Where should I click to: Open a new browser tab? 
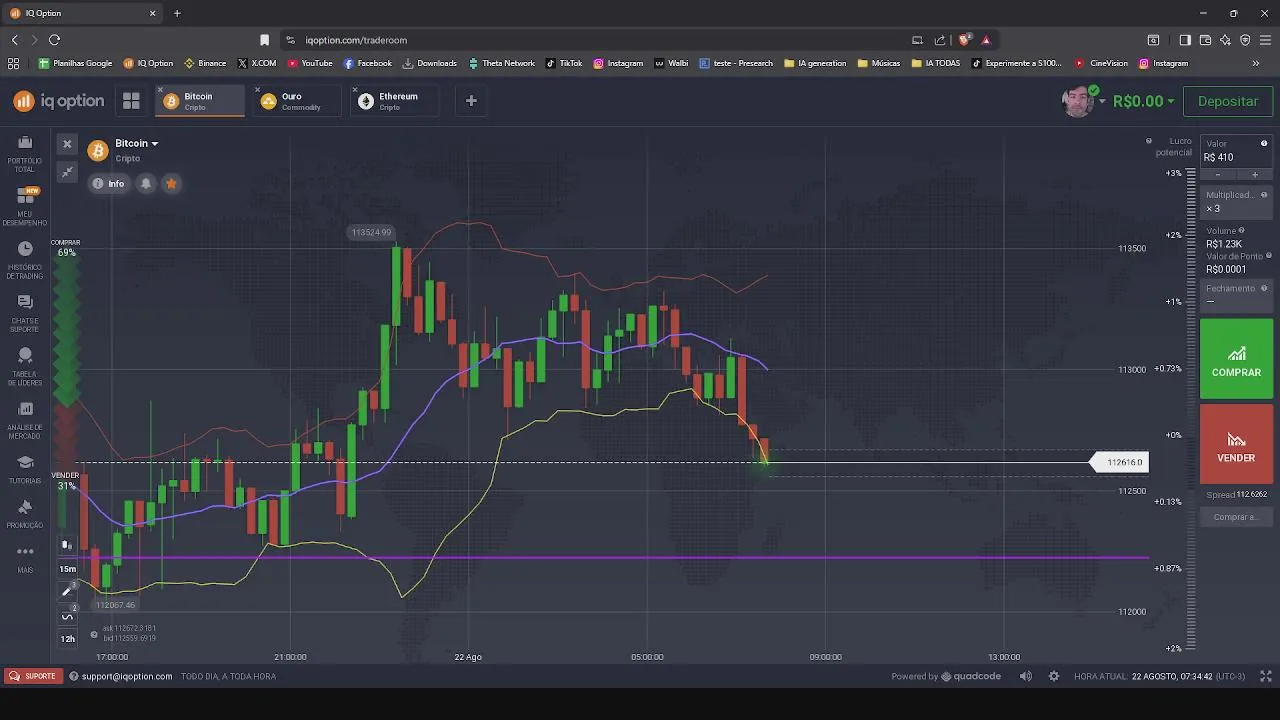pos(177,13)
